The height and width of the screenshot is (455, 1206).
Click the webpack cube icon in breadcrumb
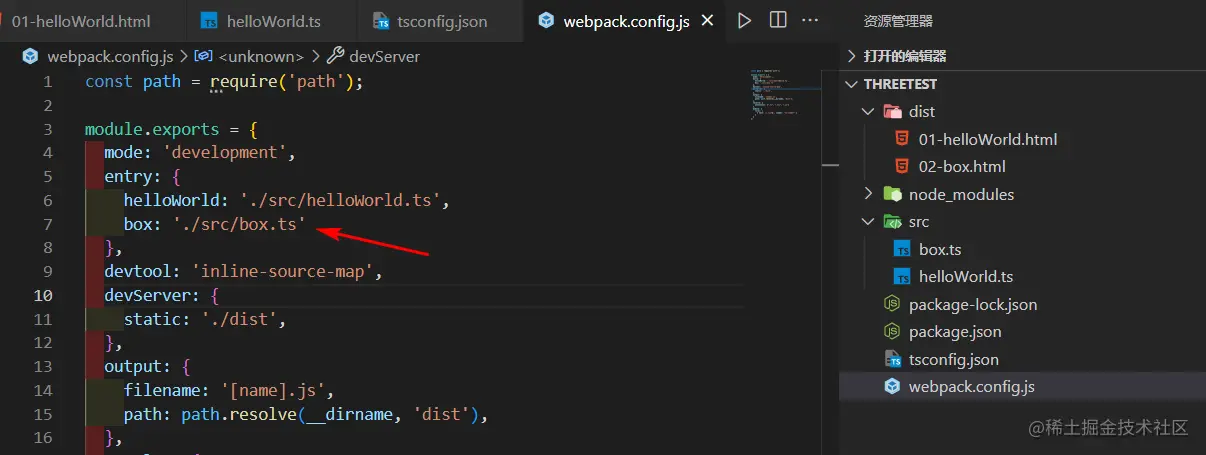[31, 57]
